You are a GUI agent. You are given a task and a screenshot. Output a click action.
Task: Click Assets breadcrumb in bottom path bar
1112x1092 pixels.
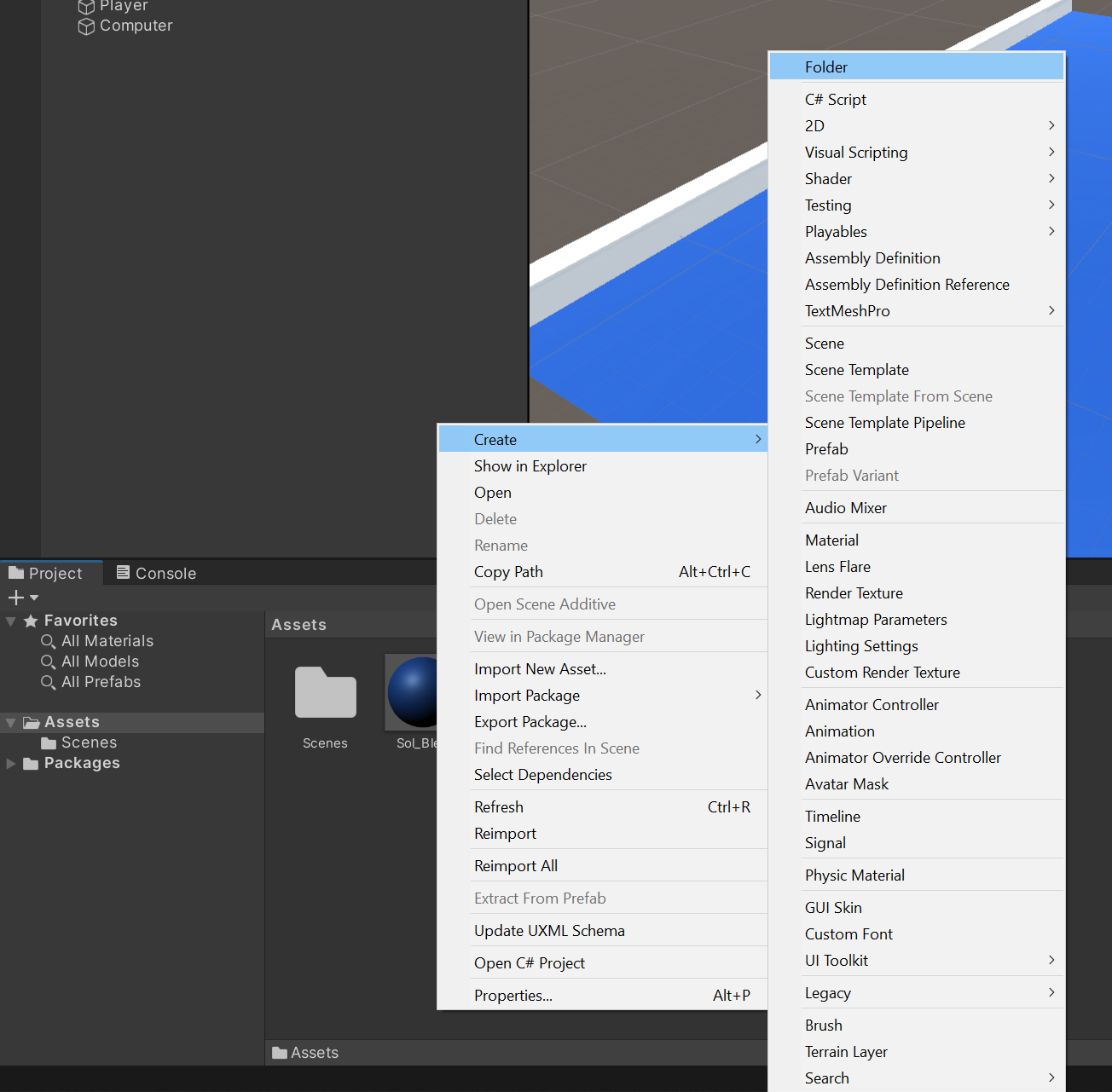click(315, 1053)
